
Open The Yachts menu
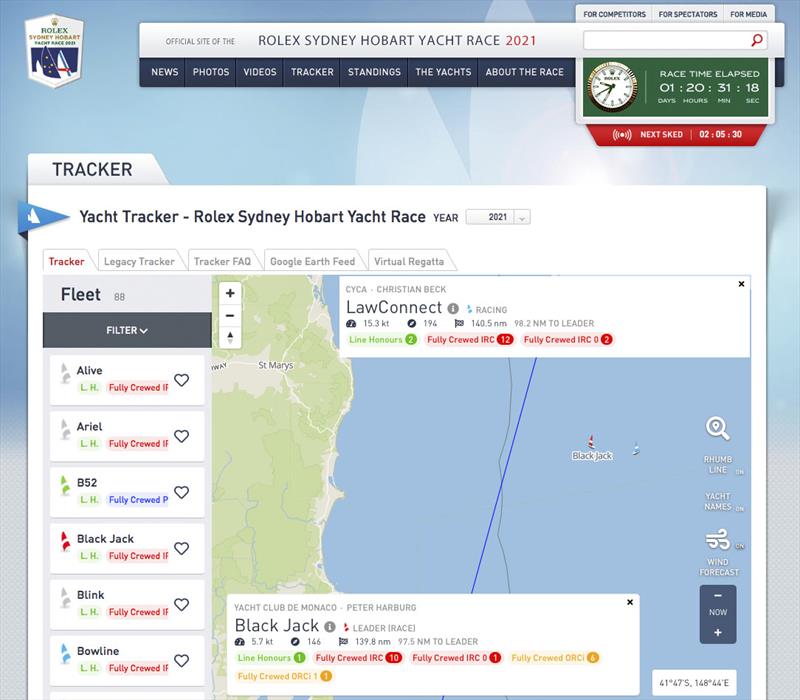443,72
